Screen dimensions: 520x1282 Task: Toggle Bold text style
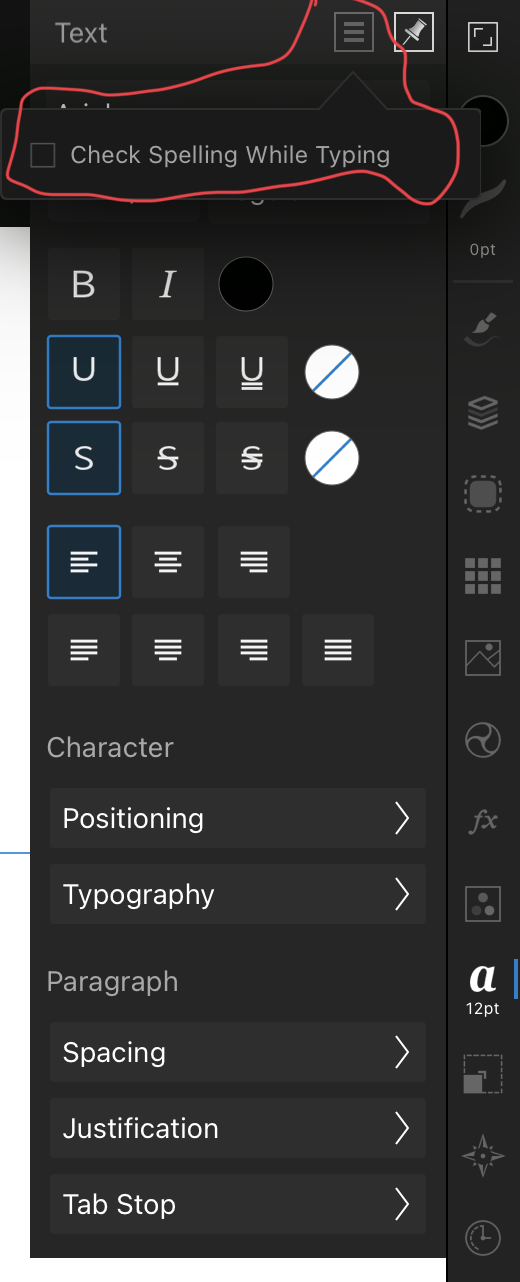[84, 284]
